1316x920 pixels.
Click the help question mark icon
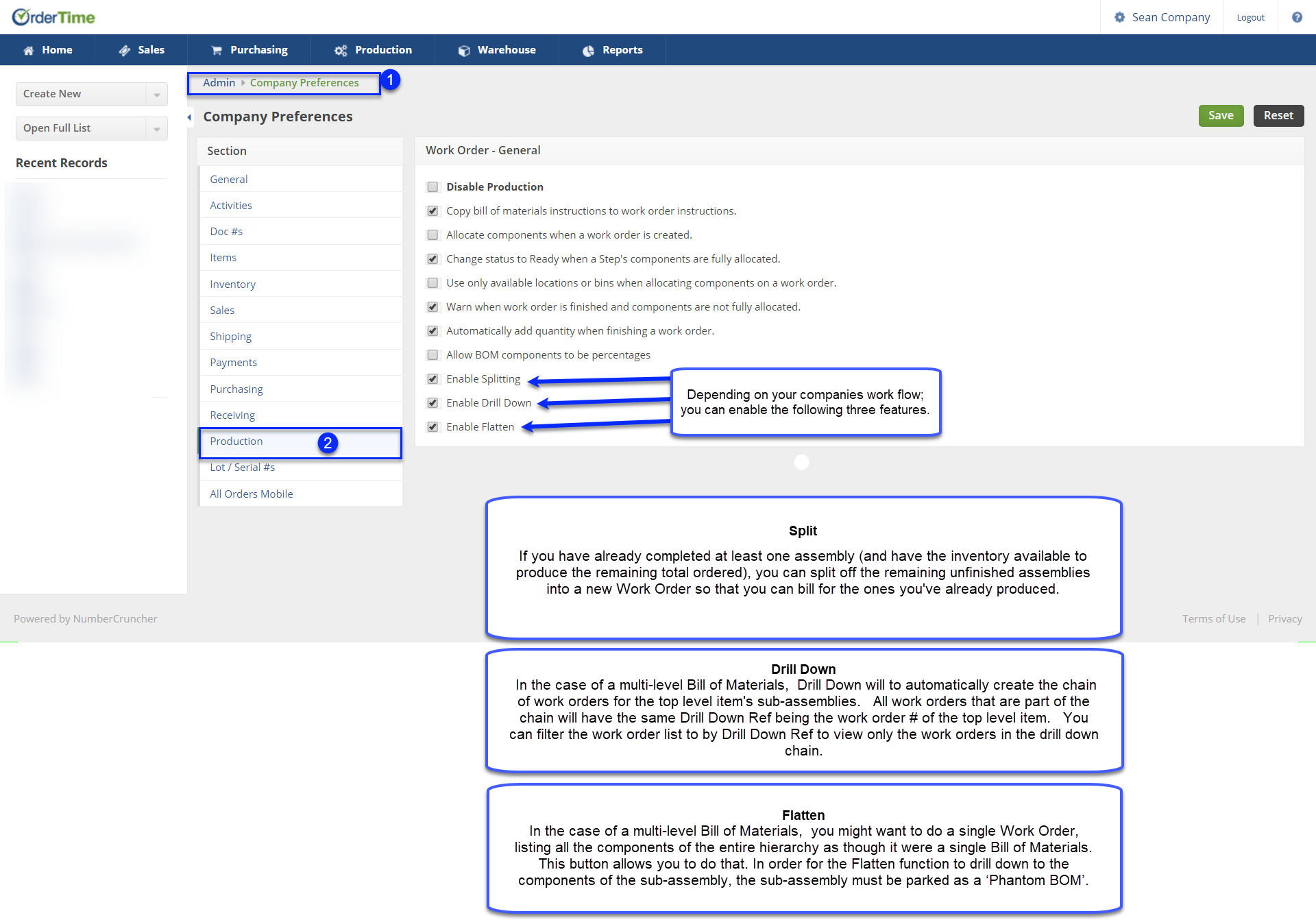(1297, 17)
